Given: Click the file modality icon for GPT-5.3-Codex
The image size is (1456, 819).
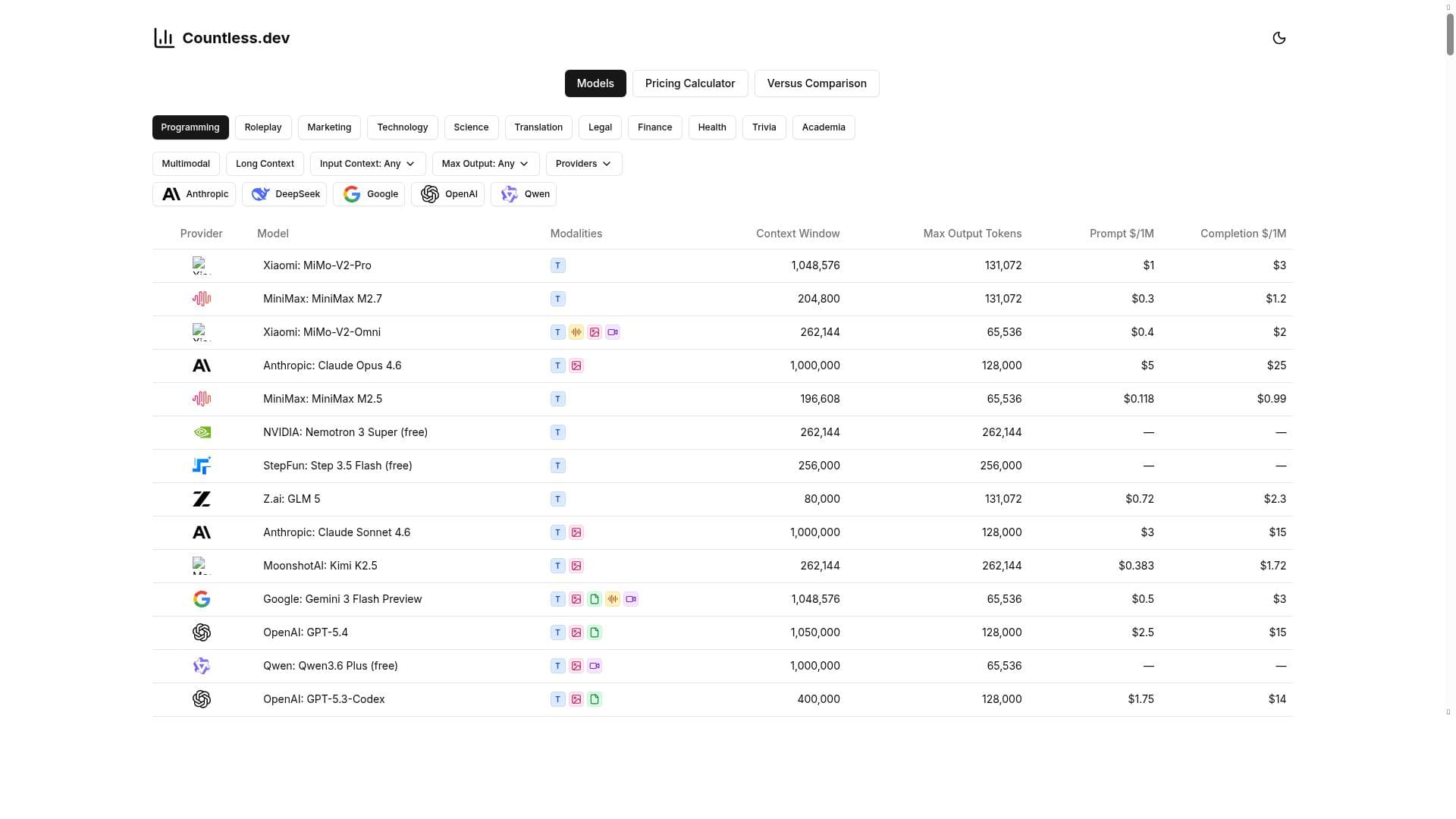Looking at the screenshot, I should pos(595,699).
